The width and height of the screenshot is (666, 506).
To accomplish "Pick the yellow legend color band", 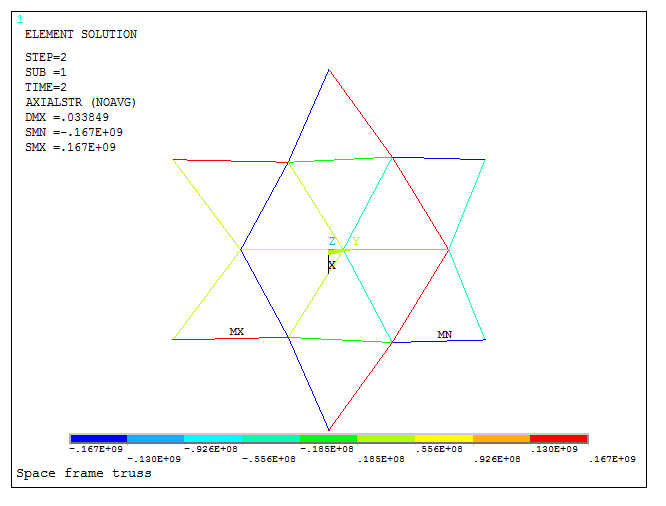I will (443, 438).
